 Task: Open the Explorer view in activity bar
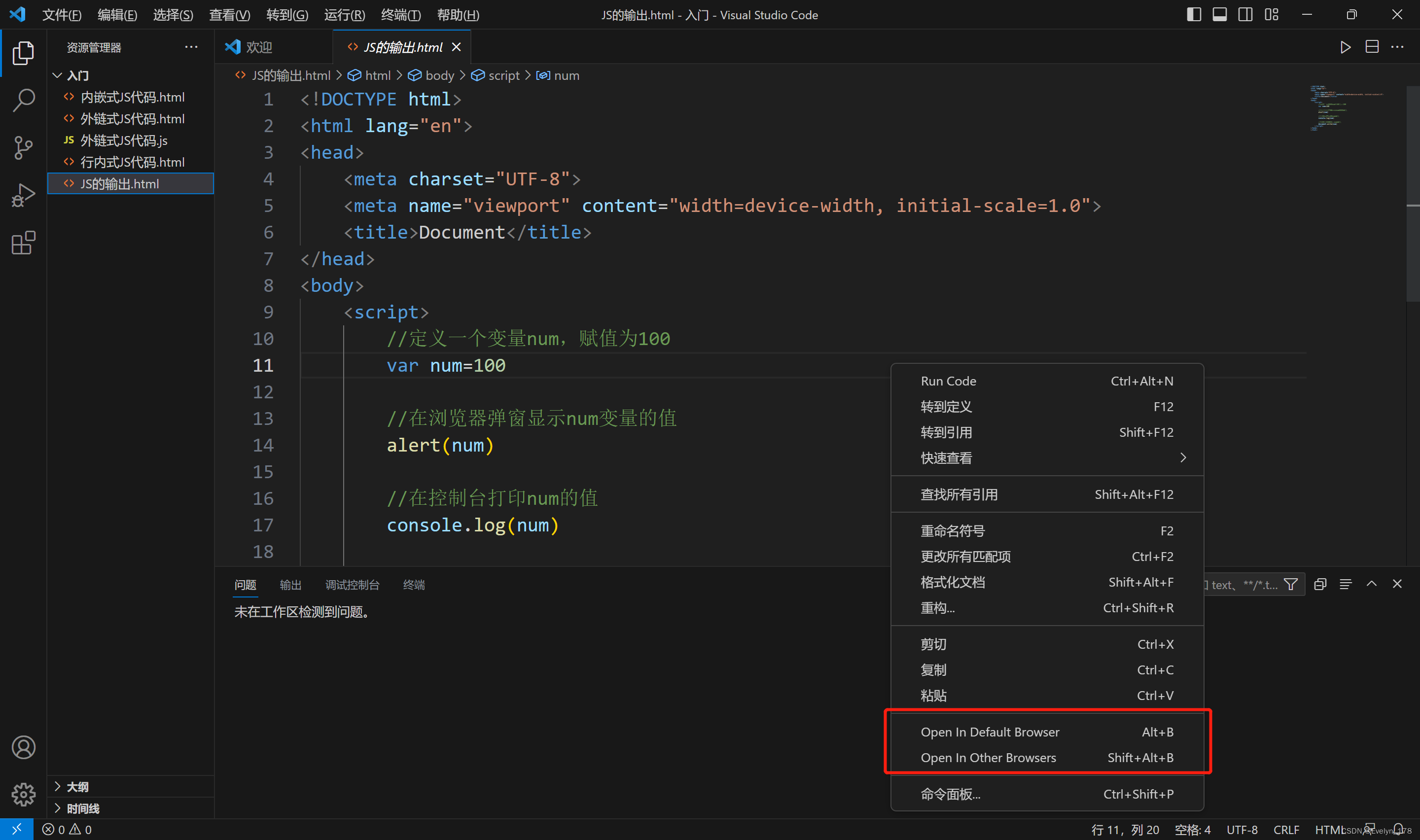pos(23,53)
